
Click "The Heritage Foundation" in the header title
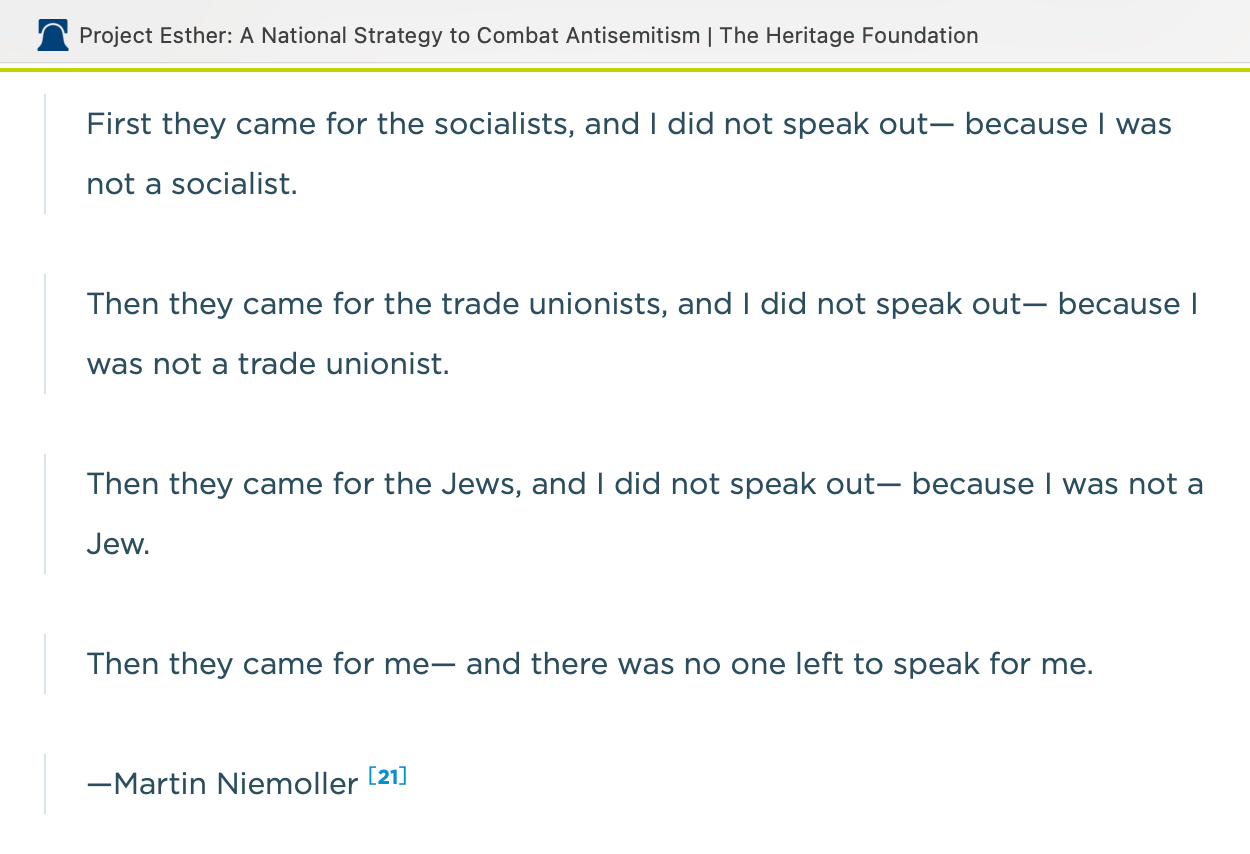click(848, 37)
